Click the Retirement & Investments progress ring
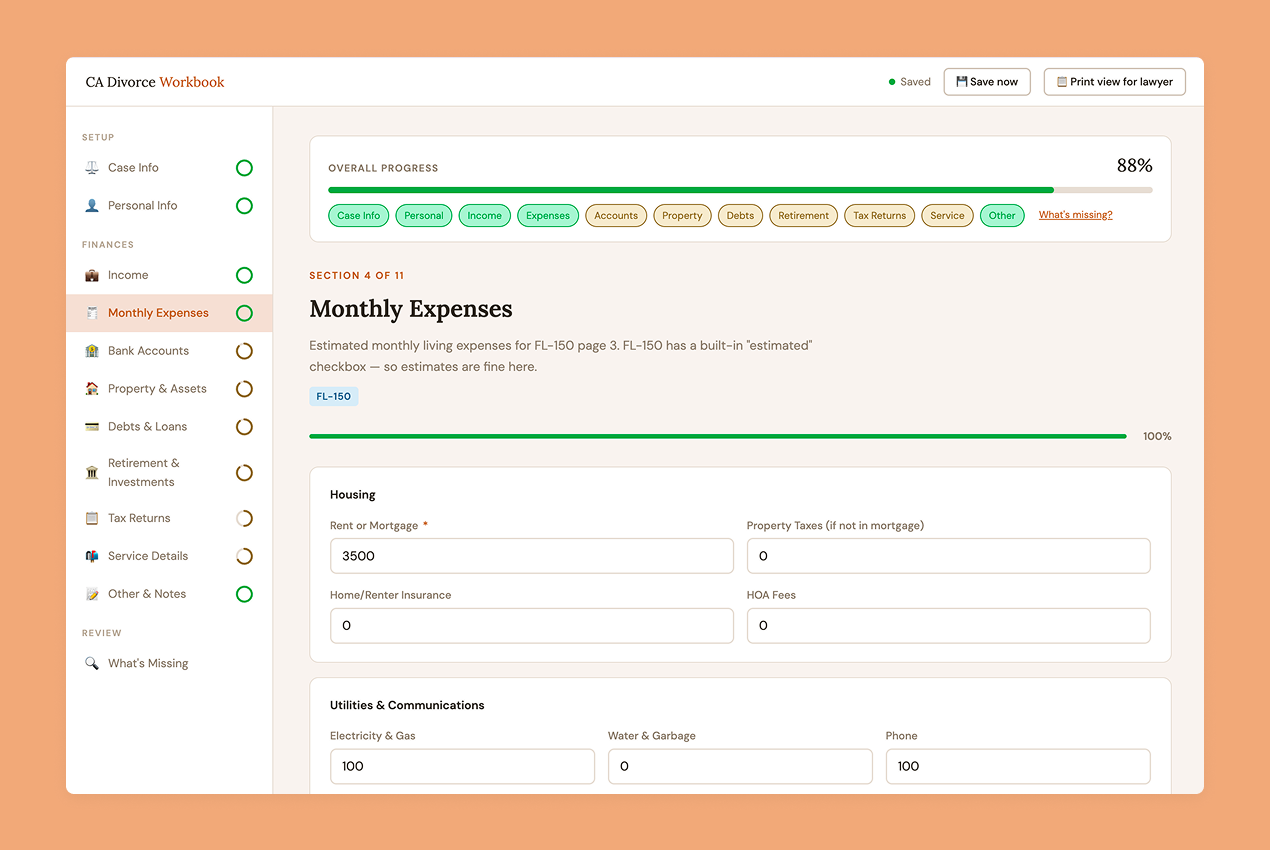 click(244, 473)
